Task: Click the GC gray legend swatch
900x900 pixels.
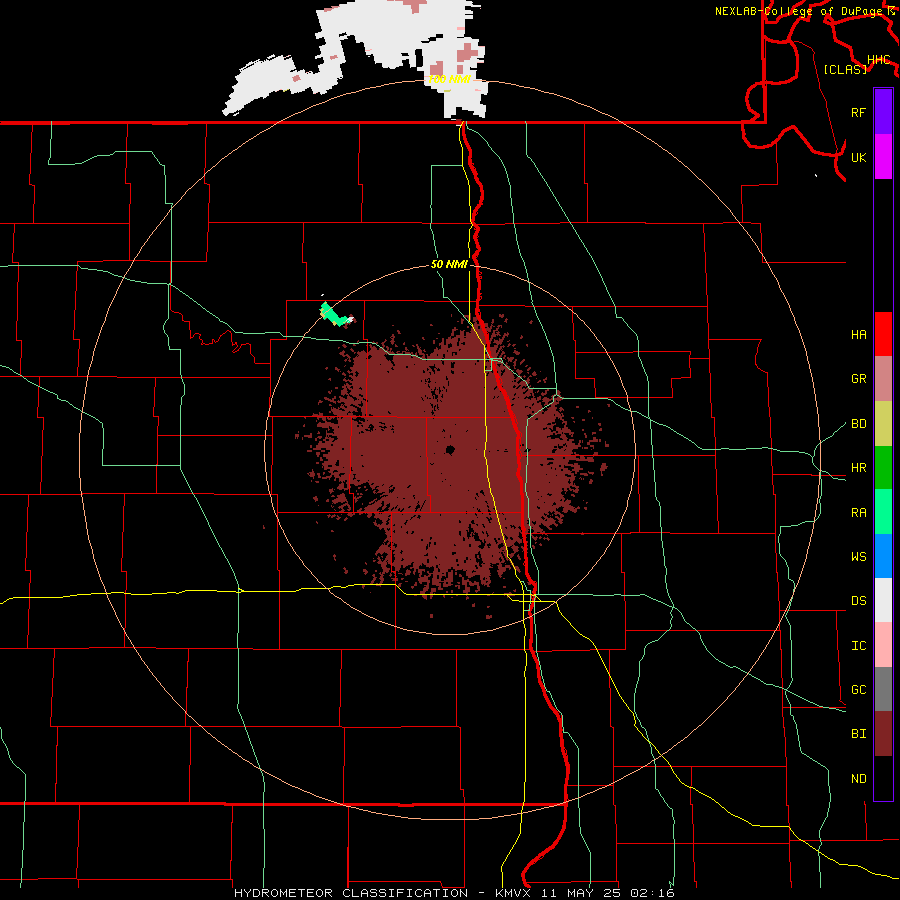Action: click(x=883, y=689)
